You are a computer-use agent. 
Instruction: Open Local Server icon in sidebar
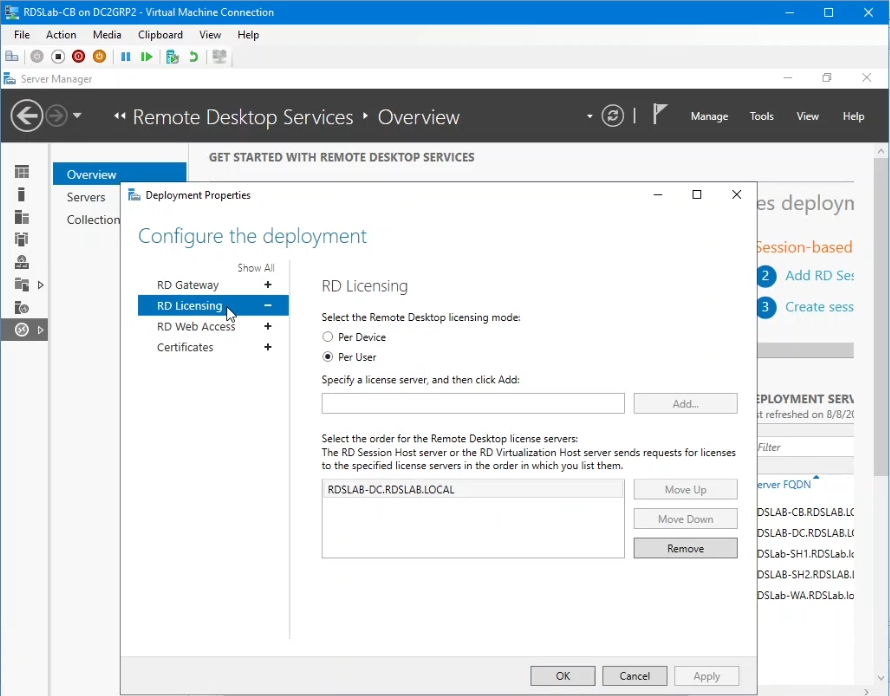(22, 194)
